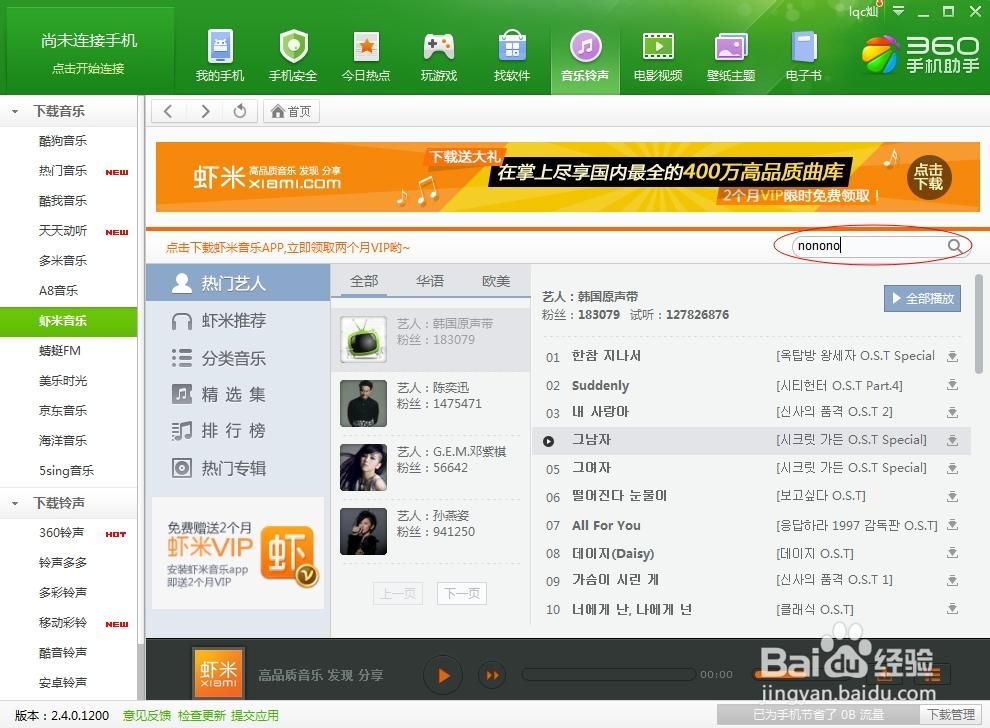Click the 首页 home button
The height and width of the screenshot is (728, 990).
pos(291,111)
